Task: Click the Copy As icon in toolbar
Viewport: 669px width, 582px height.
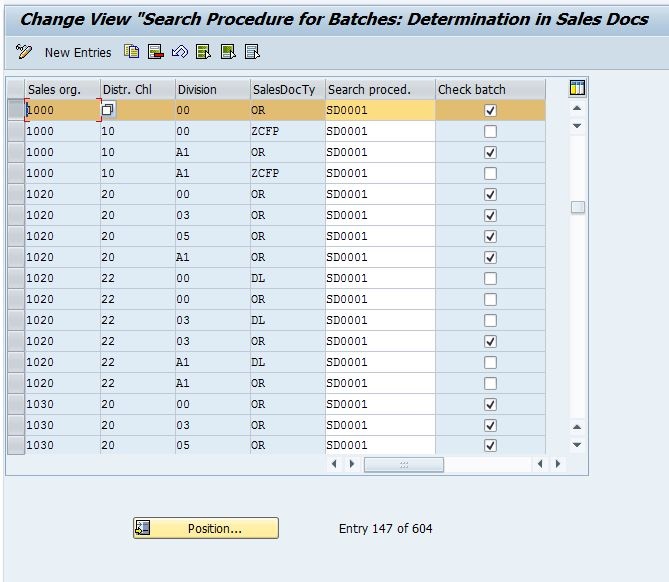Action: coord(131,52)
